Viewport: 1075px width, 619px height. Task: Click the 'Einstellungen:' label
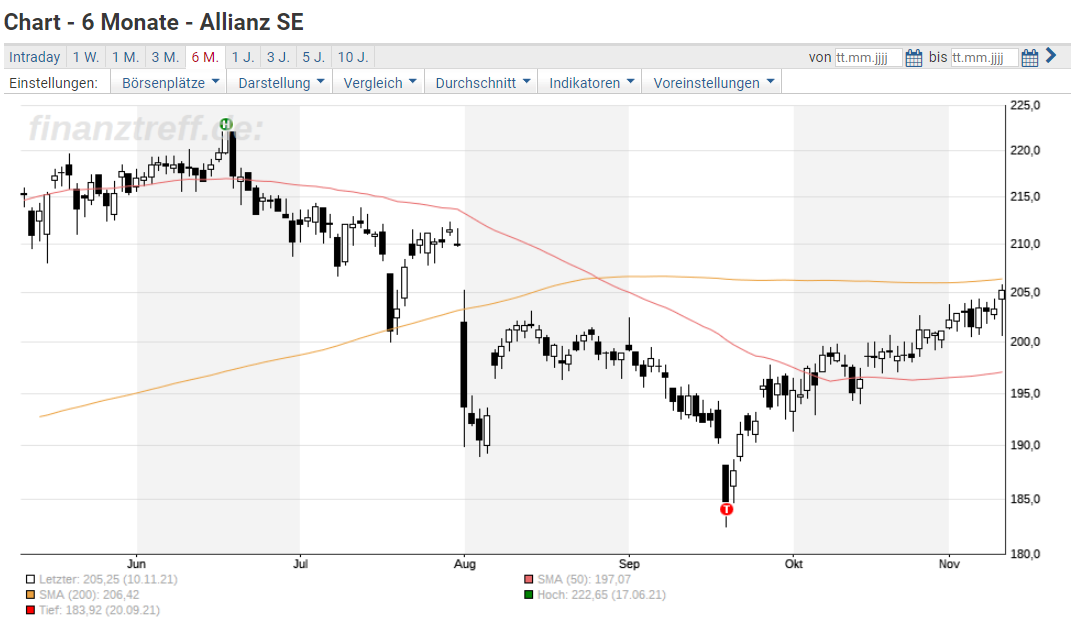point(53,83)
